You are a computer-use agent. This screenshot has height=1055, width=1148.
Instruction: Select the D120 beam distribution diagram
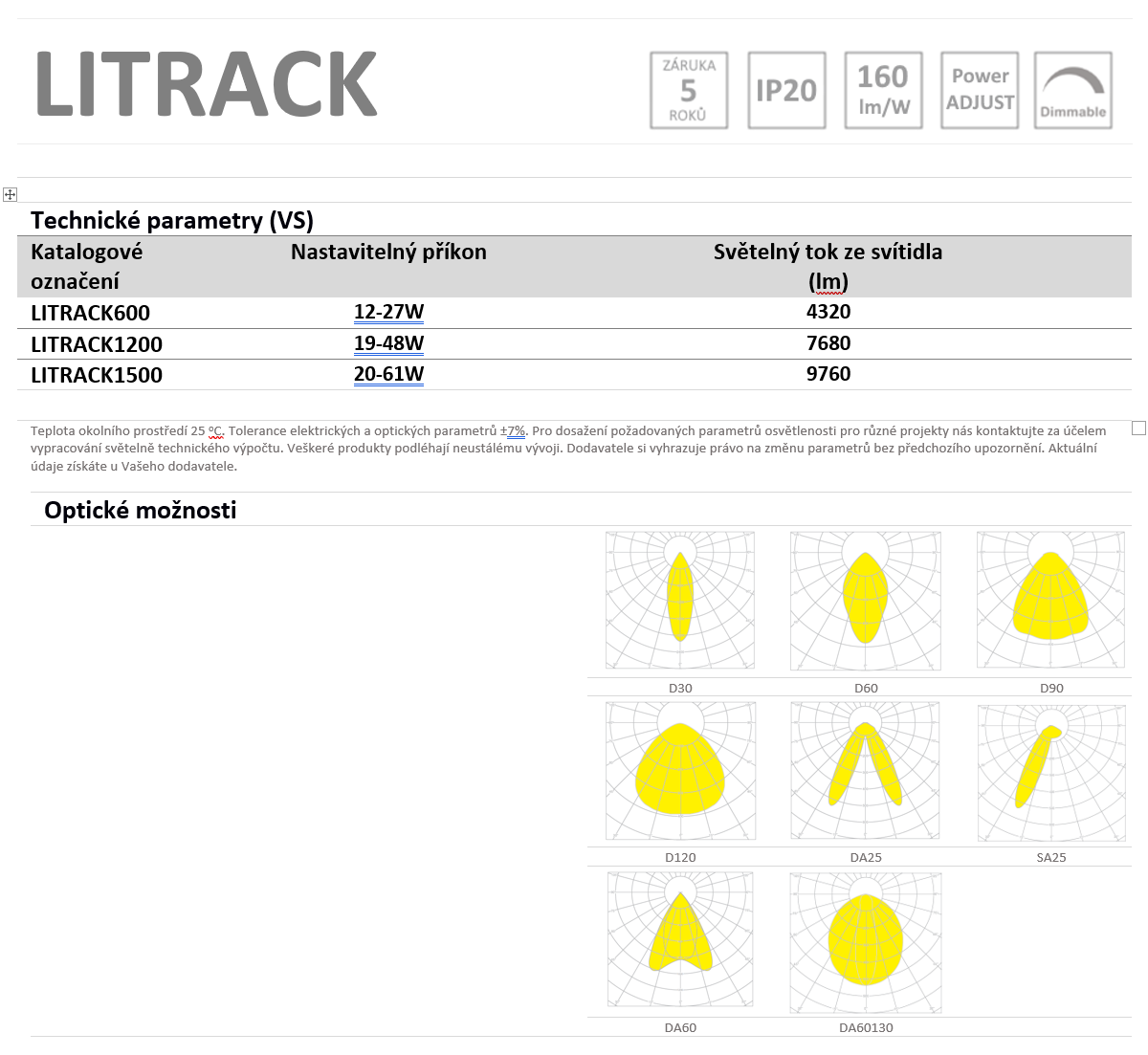click(680, 771)
